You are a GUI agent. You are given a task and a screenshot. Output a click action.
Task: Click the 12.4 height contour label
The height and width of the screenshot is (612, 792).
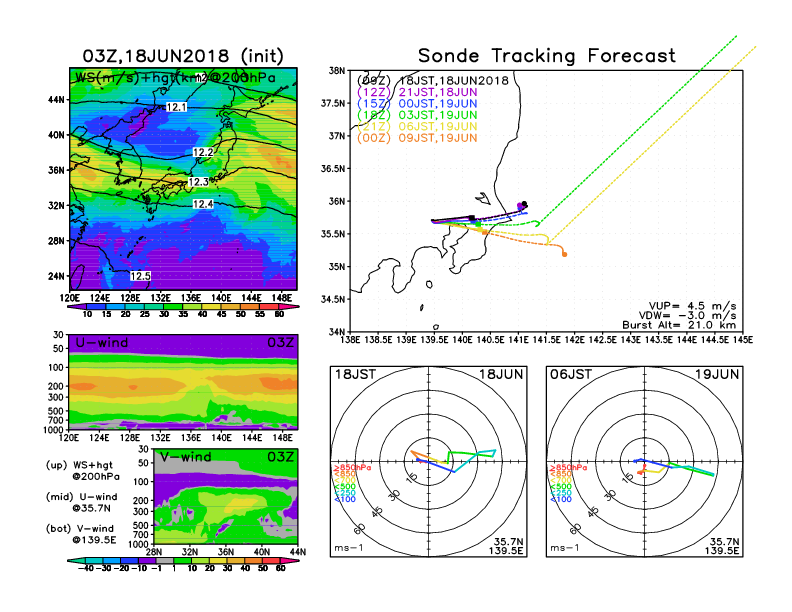[x=203, y=204]
